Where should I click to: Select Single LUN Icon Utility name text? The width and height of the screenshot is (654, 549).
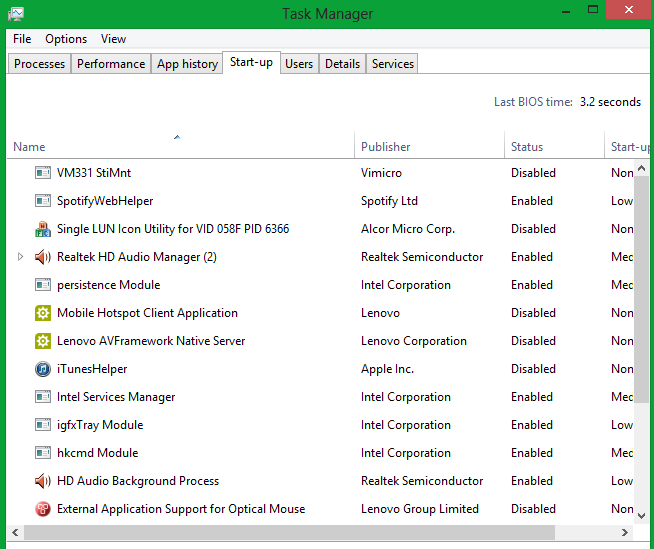(173, 229)
